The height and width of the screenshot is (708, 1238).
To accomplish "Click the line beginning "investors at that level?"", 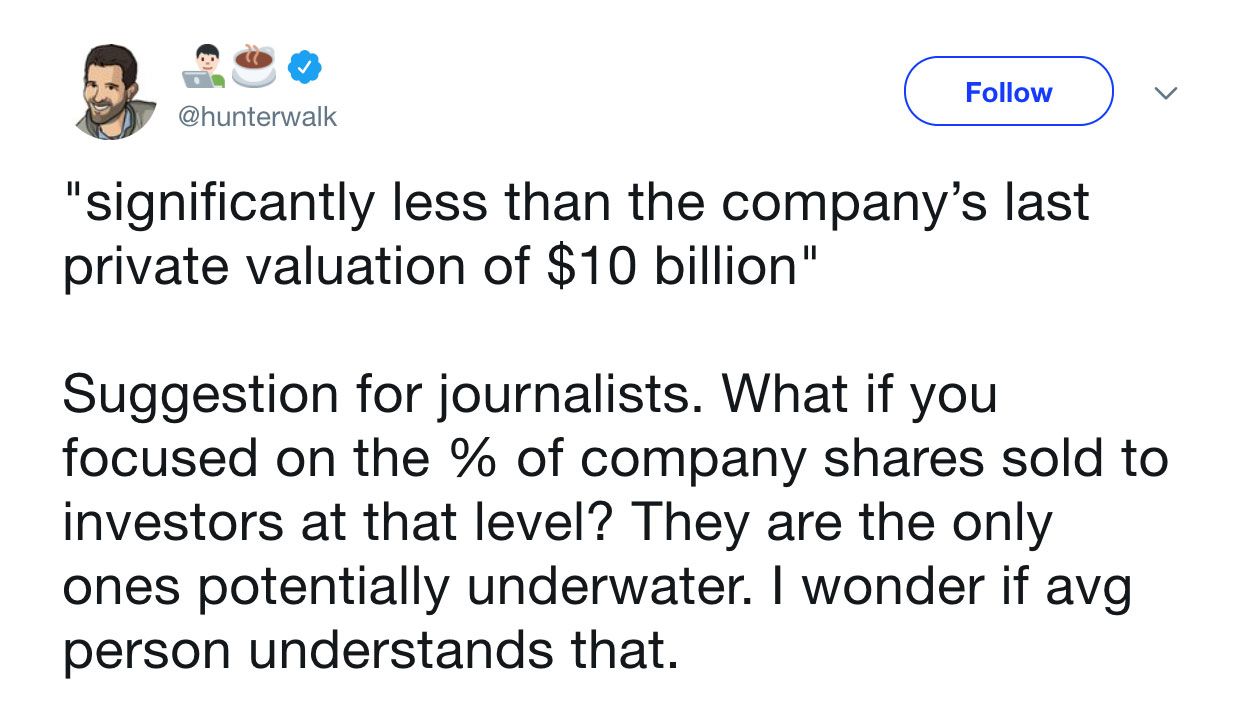I will click(x=558, y=523).
